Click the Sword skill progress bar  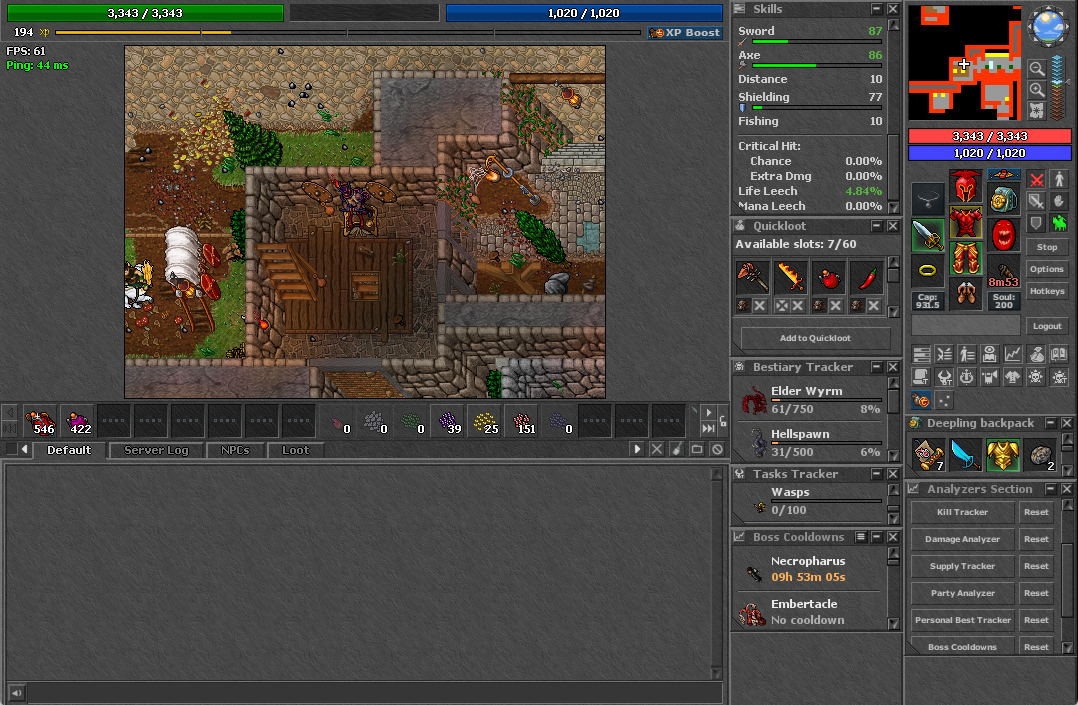click(817, 42)
